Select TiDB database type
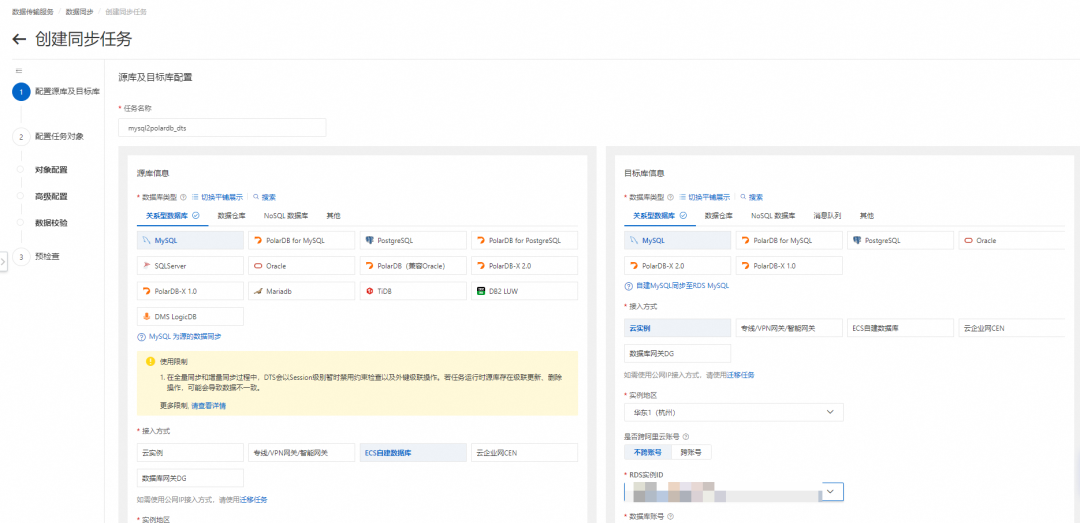1080x523 pixels. (x=413, y=291)
